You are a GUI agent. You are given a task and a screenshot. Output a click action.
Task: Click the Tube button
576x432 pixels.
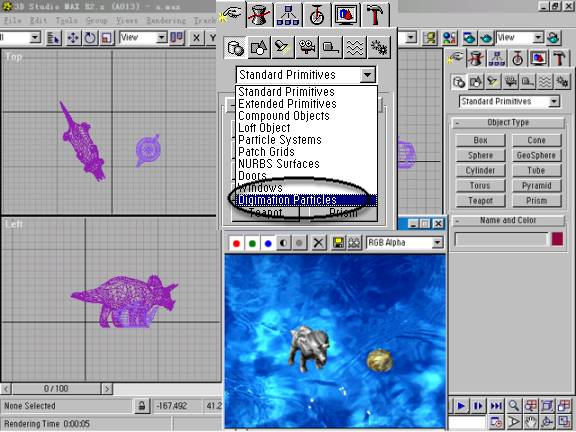[537, 170]
